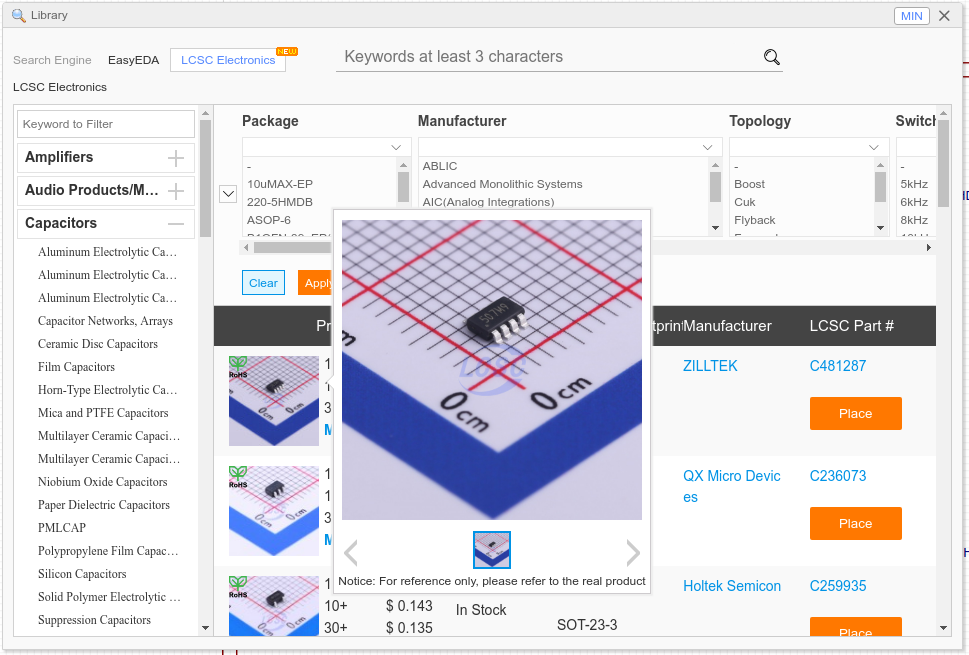Open Capacitor Networks, Arrays subcategory
The width and height of the screenshot is (969, 655).
pos(105,321)
